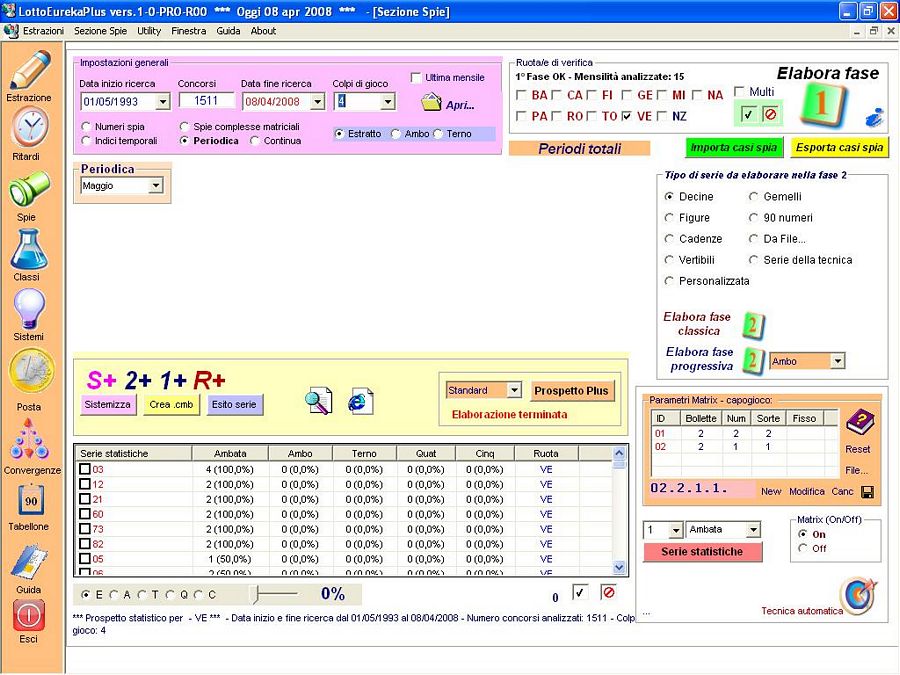Open the Tabellone 90 icon

pos(30,501)
